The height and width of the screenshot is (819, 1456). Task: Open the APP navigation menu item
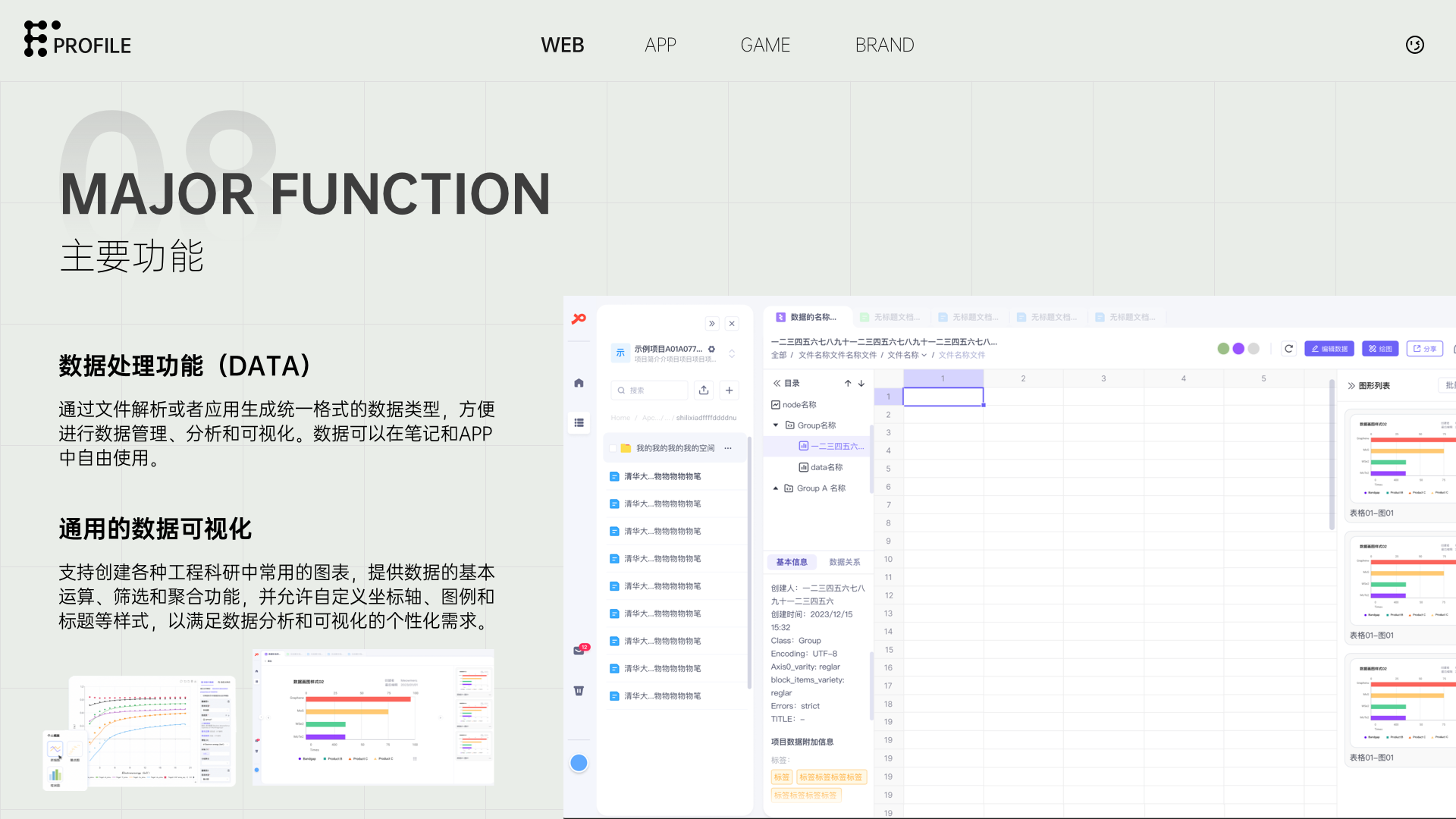(x=660, y=45)
